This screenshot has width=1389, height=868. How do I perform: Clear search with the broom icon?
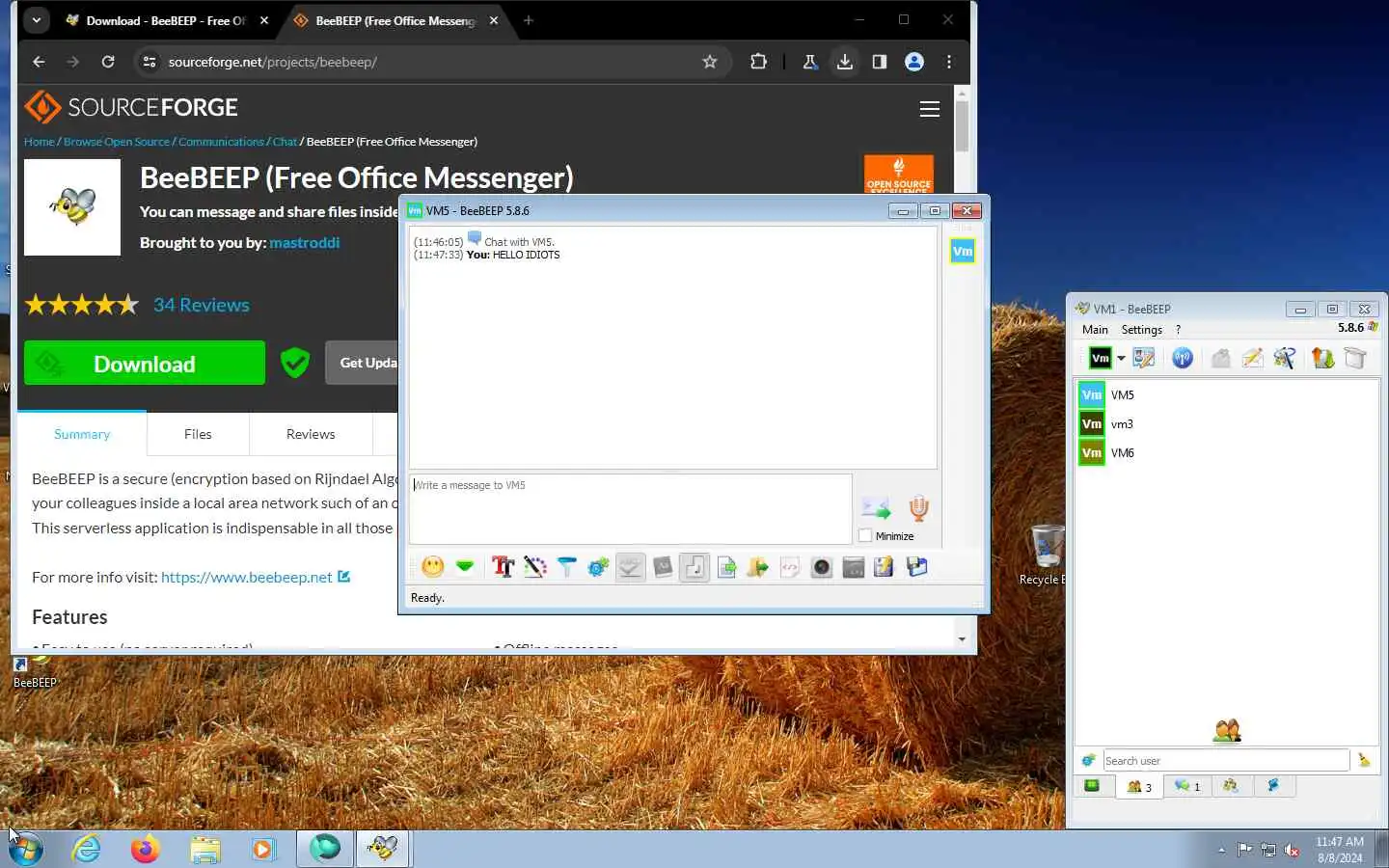click(1364, 760)
